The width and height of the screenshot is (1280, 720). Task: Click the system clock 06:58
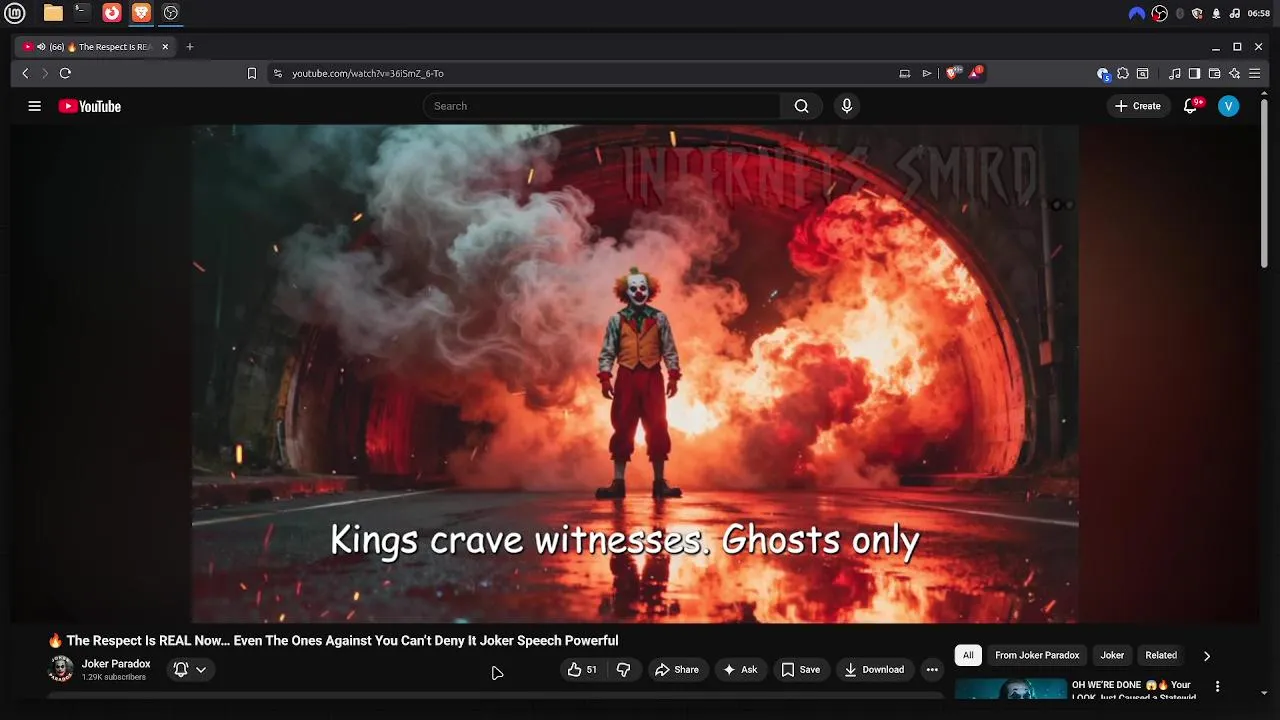[x=1259, y=13]
